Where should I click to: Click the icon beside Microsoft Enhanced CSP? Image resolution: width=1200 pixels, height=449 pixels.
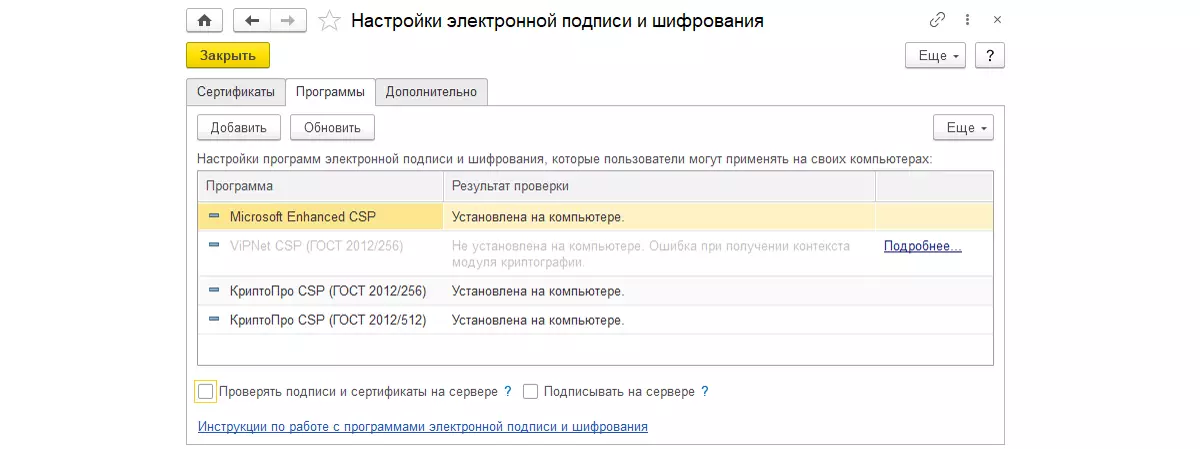click(214, 216)
